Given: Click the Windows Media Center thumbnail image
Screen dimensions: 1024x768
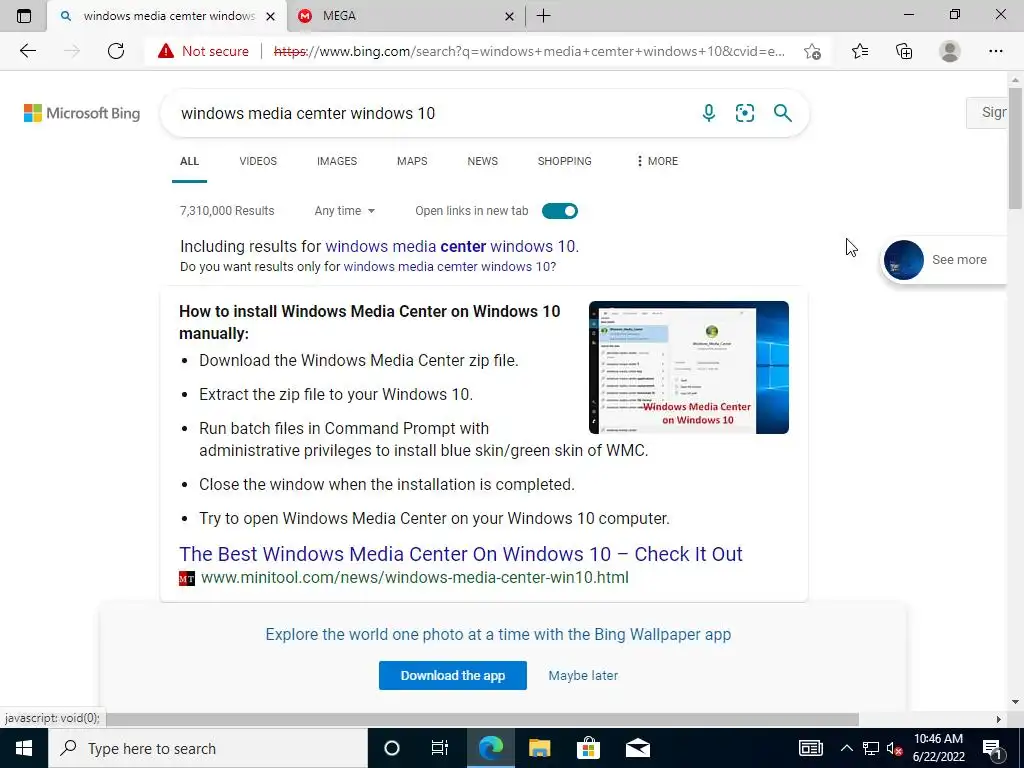Looking at the screenshot, I should [x=689, y=367].
